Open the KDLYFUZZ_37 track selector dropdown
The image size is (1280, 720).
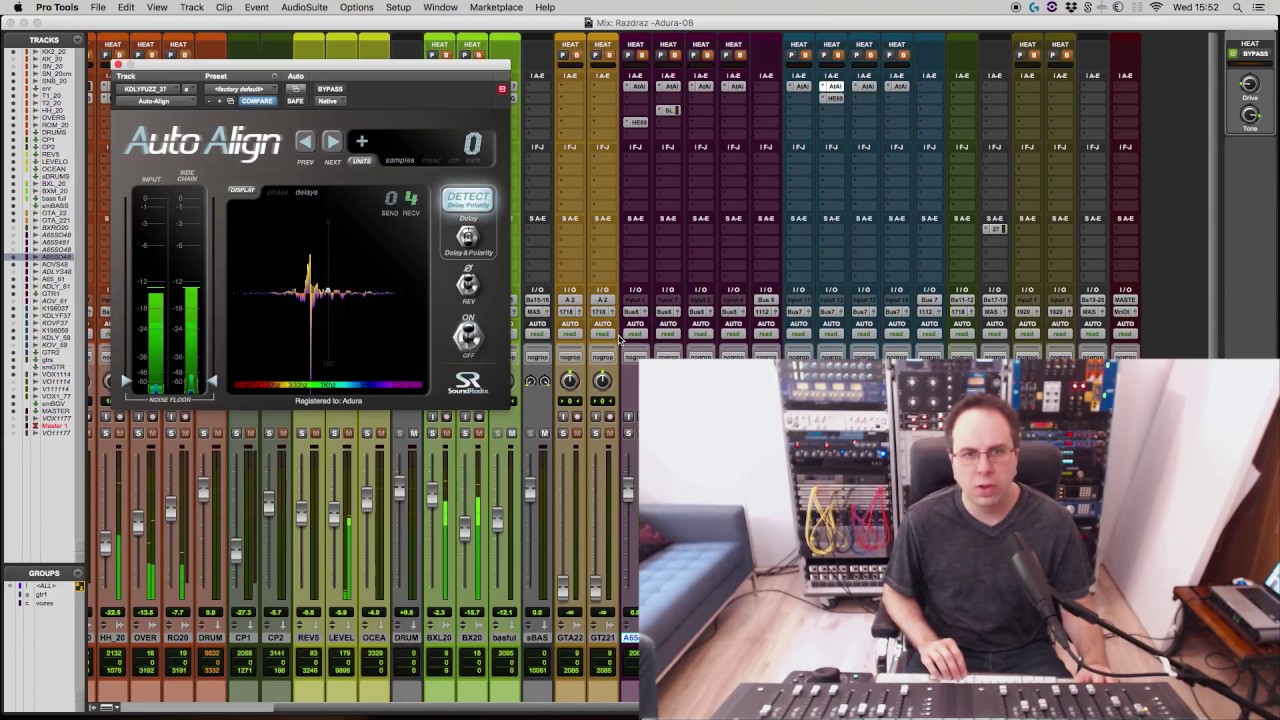point(146,89)
